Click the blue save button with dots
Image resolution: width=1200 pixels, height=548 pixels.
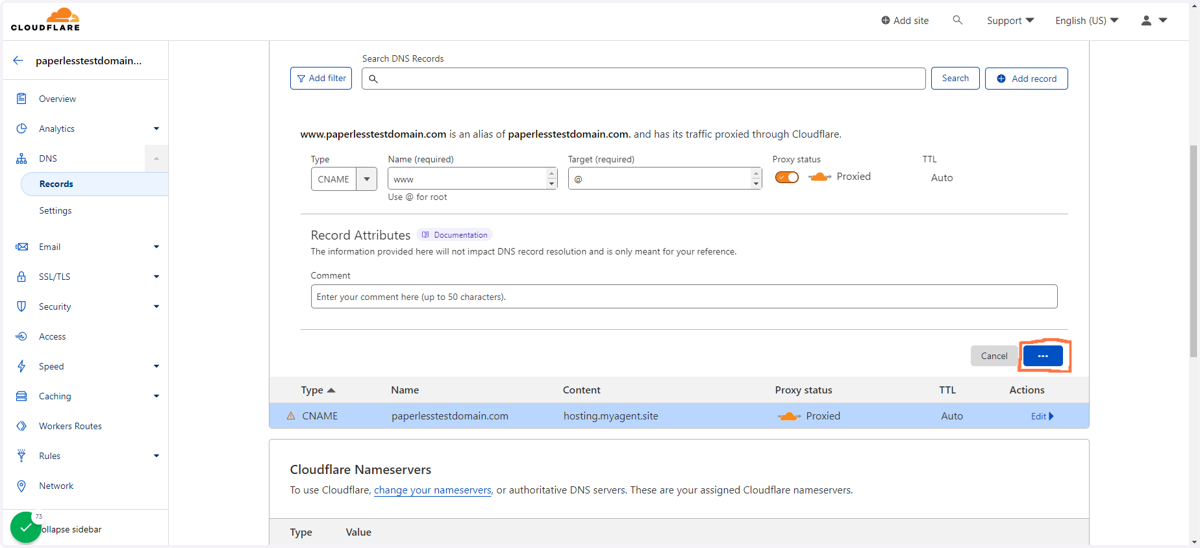1043,356
